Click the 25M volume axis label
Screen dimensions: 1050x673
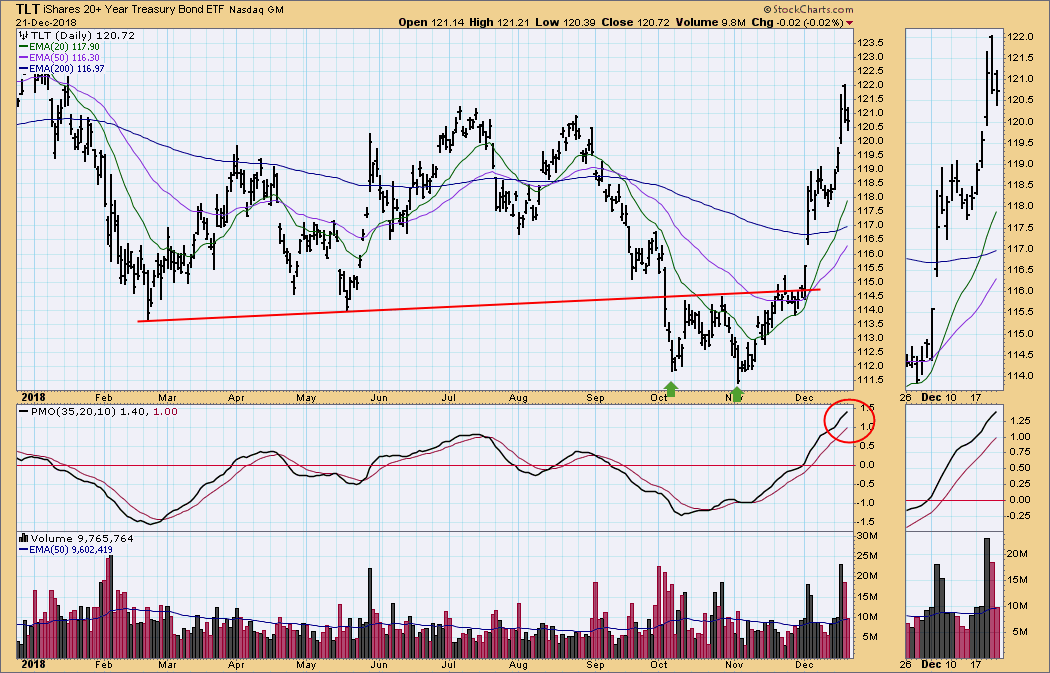867,556
